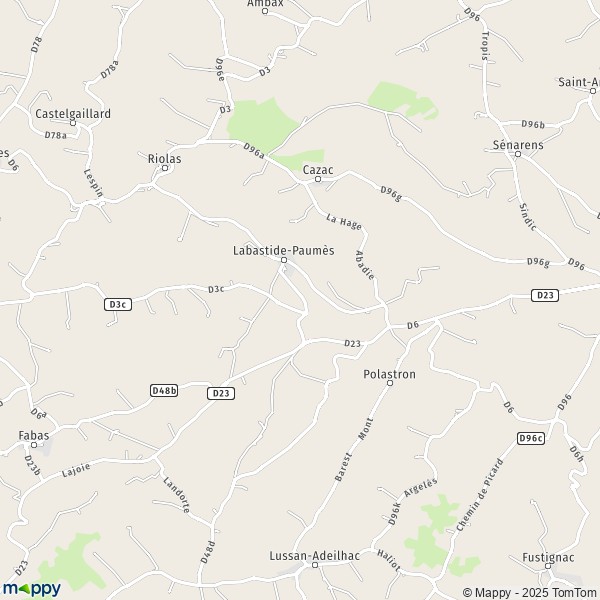Click the Castelgaillard place marker

point(73,123)
